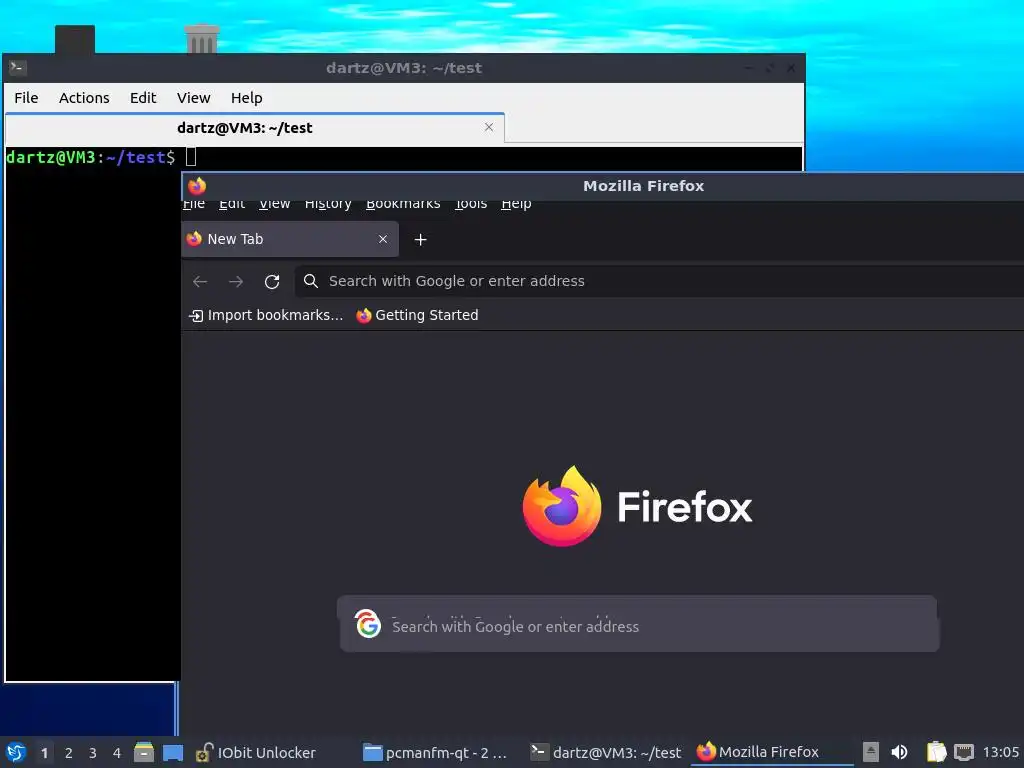Open Getting Started bookmark

(x=417, y=315)
